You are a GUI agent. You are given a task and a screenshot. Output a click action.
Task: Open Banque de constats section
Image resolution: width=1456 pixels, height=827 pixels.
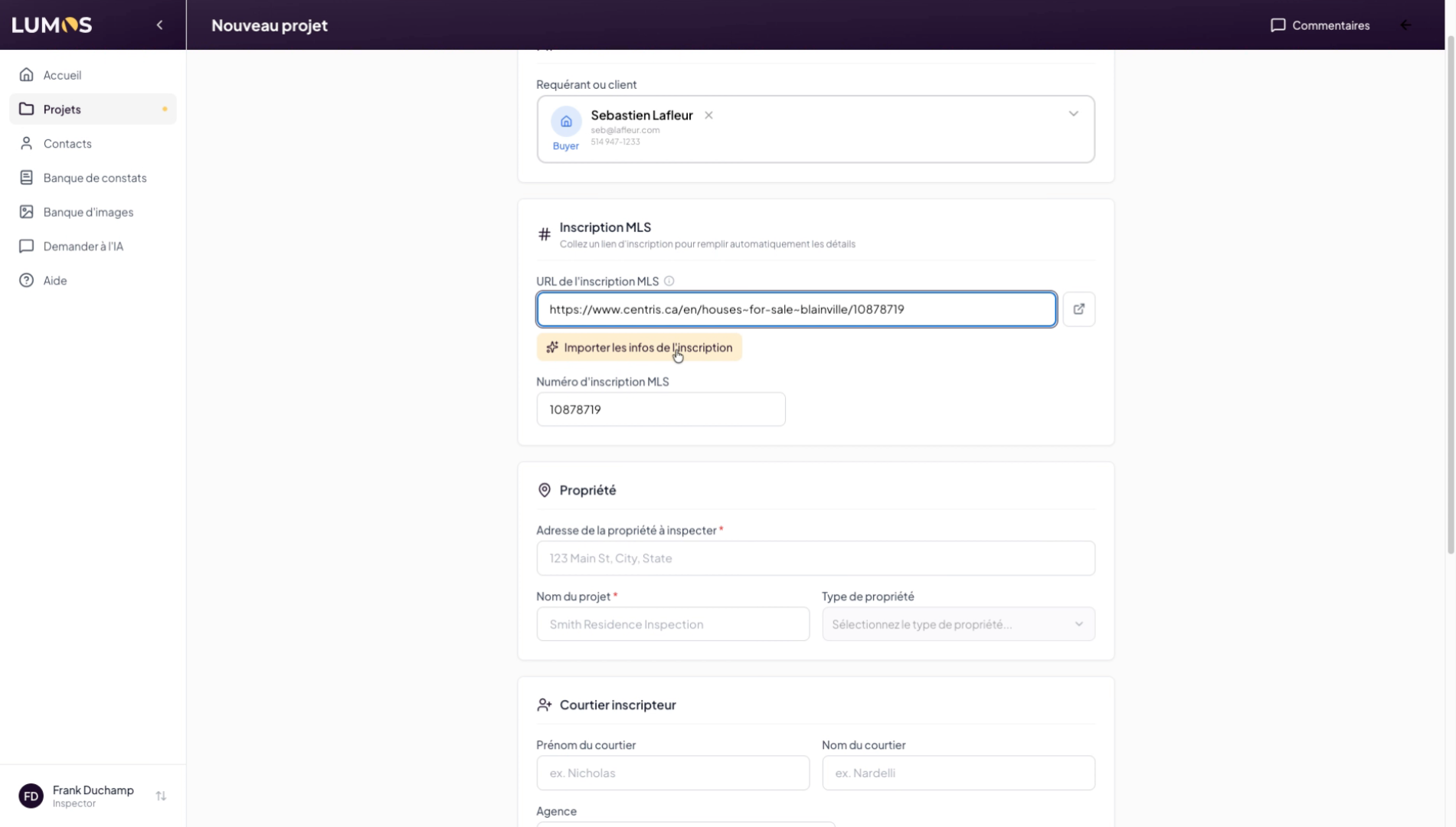[94, 178]
